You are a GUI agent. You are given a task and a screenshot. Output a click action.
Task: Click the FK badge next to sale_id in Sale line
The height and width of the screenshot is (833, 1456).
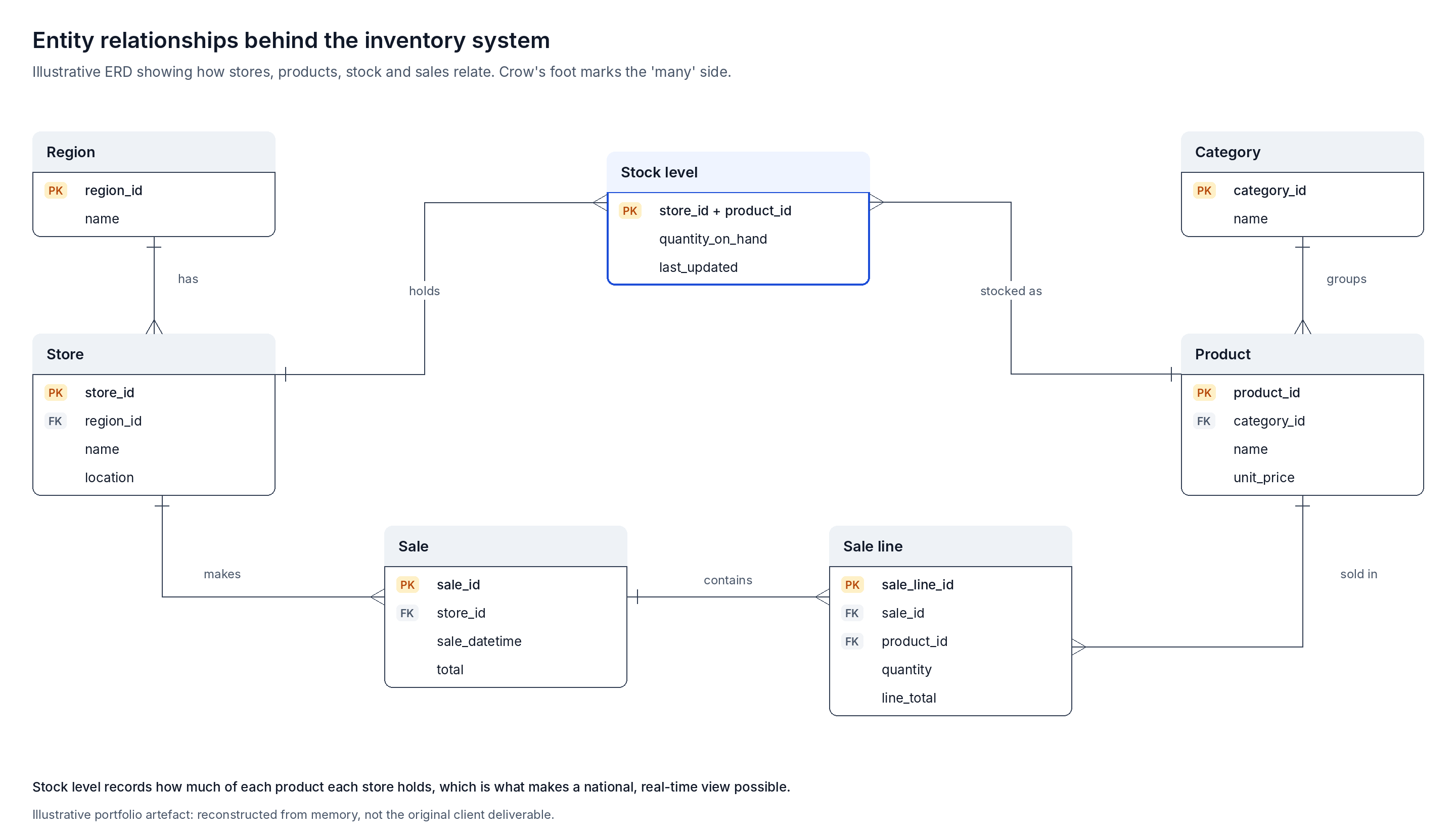852,613
